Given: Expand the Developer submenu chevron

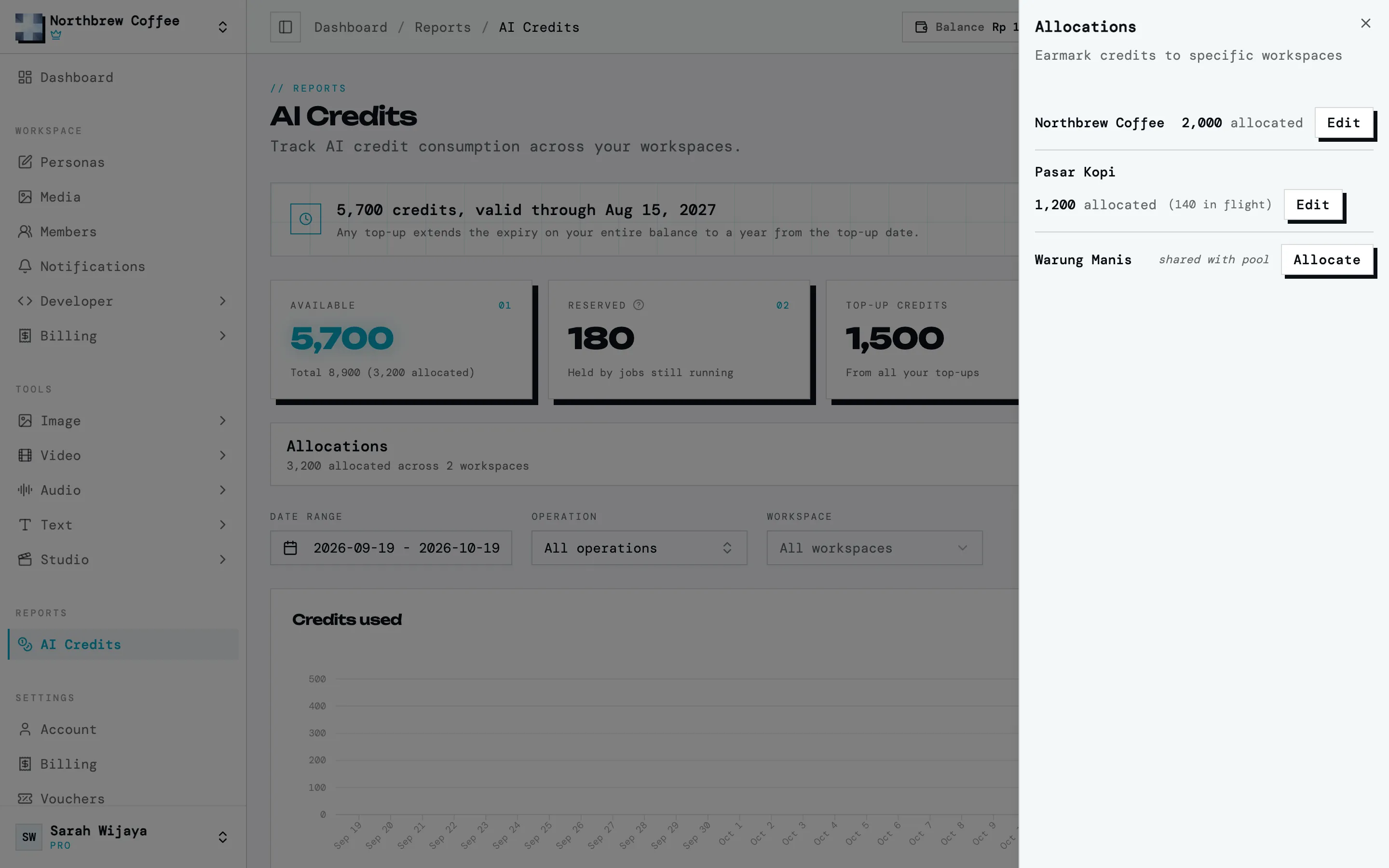Looking at the screenshot, I should pyautogui.click(x=223, y=301).
